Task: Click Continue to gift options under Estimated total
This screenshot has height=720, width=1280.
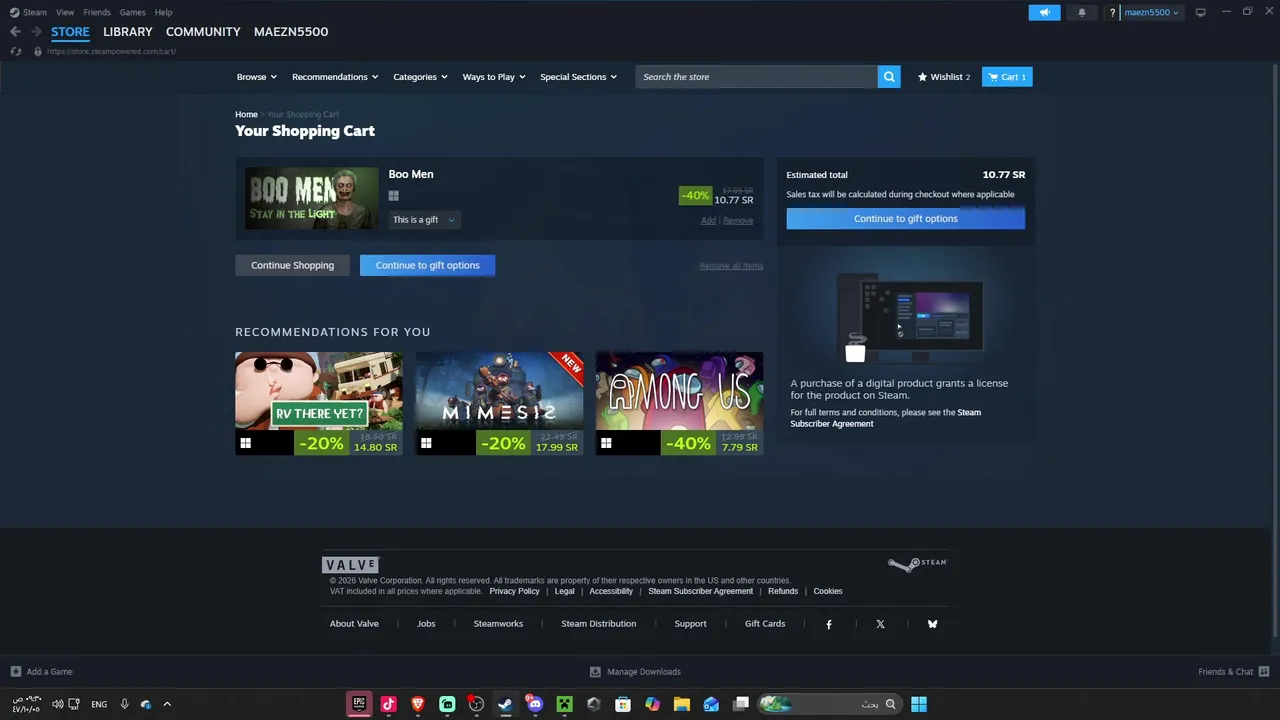Action: (x=905, y=218)
